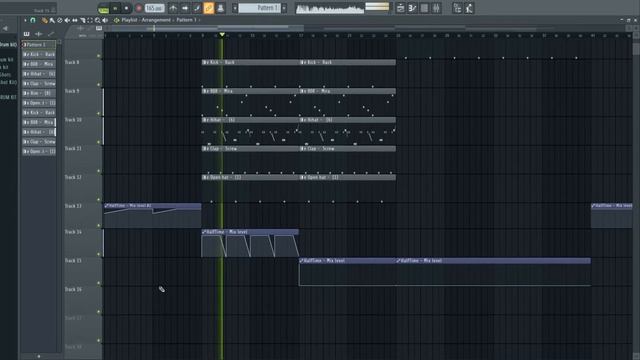Click the waveform icon in the picker panel
This screenshot has width=640, height=360.
[39, 34]
